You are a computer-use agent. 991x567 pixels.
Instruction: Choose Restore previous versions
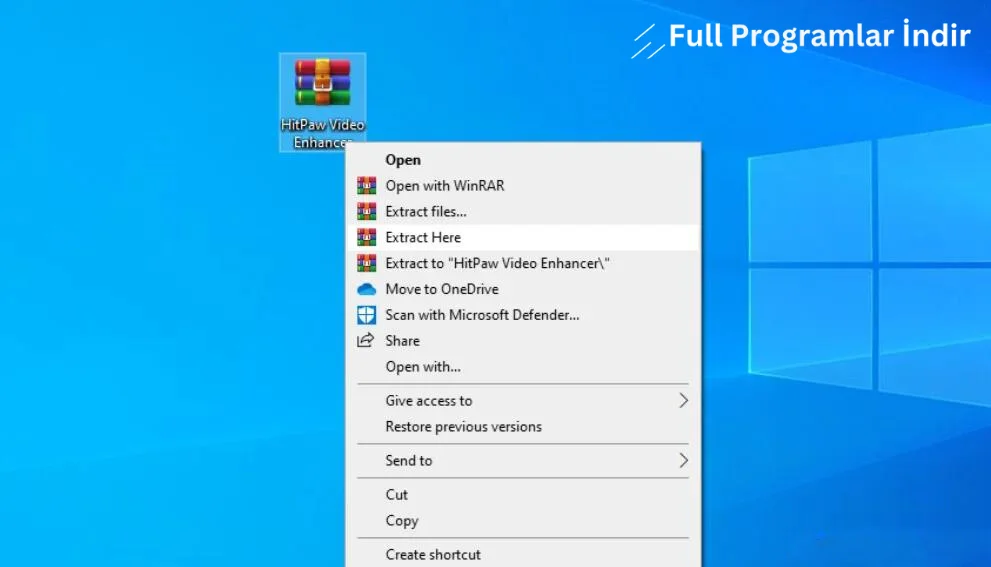point(523,427)
